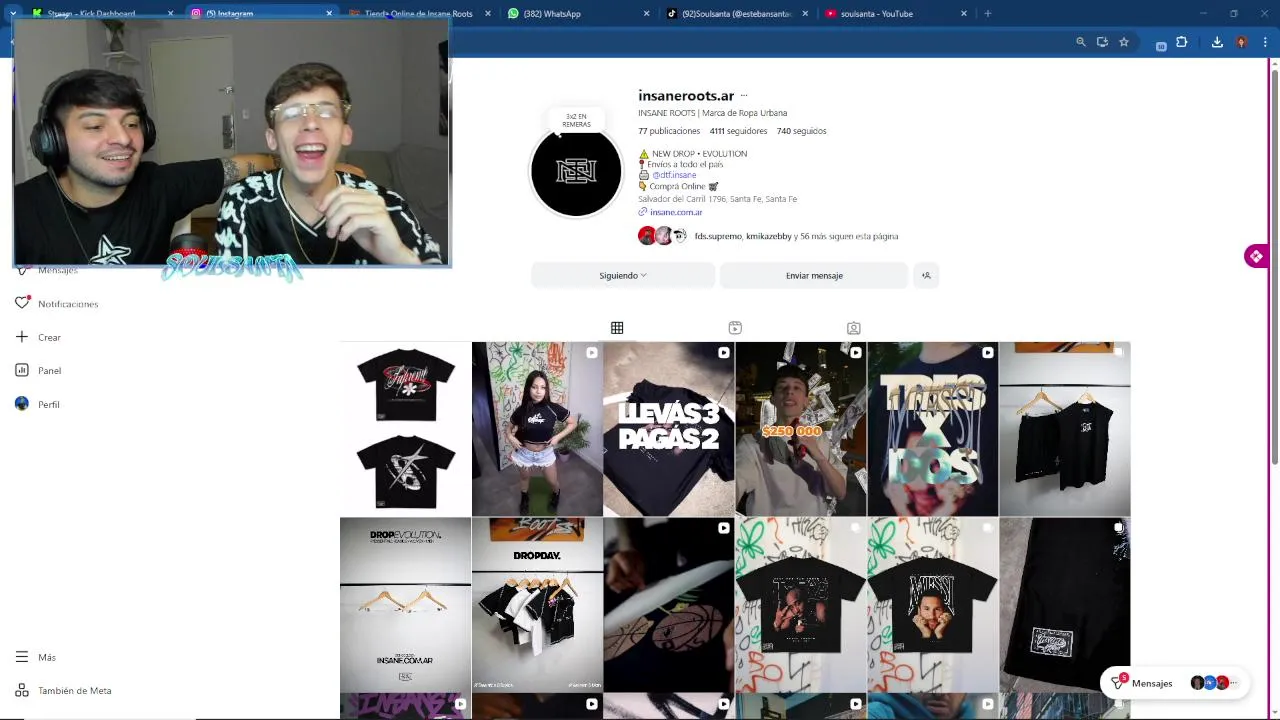Select the Reels tab icon
This screenshot has width=1280, height=720.
tap(735, 328)
